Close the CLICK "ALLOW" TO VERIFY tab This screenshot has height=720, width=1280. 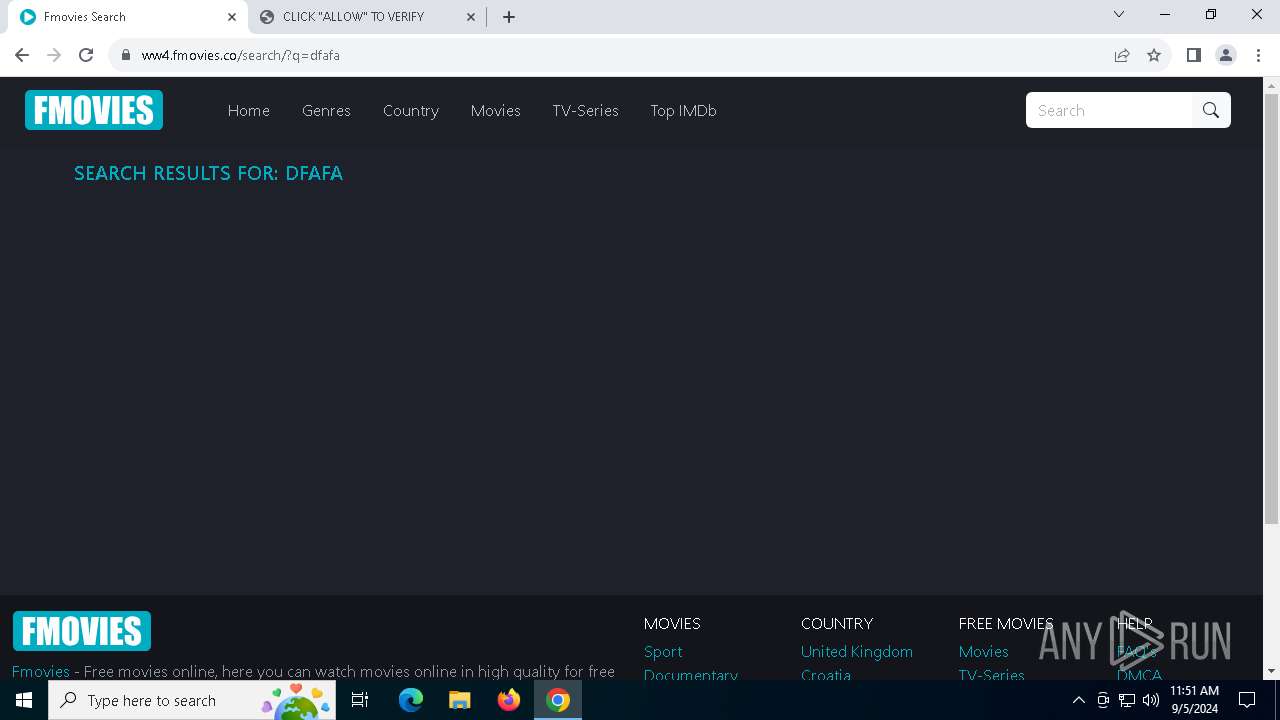[x=471, y=17]
